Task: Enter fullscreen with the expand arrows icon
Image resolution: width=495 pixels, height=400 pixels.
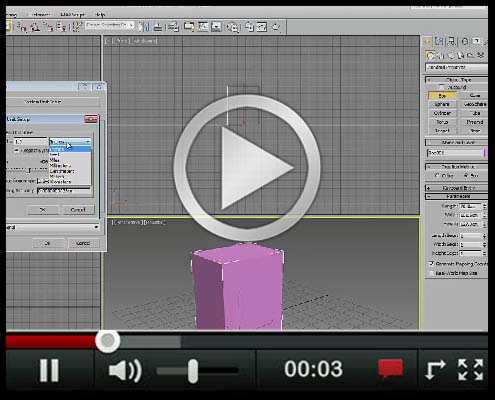Action: tap(470, 370)
